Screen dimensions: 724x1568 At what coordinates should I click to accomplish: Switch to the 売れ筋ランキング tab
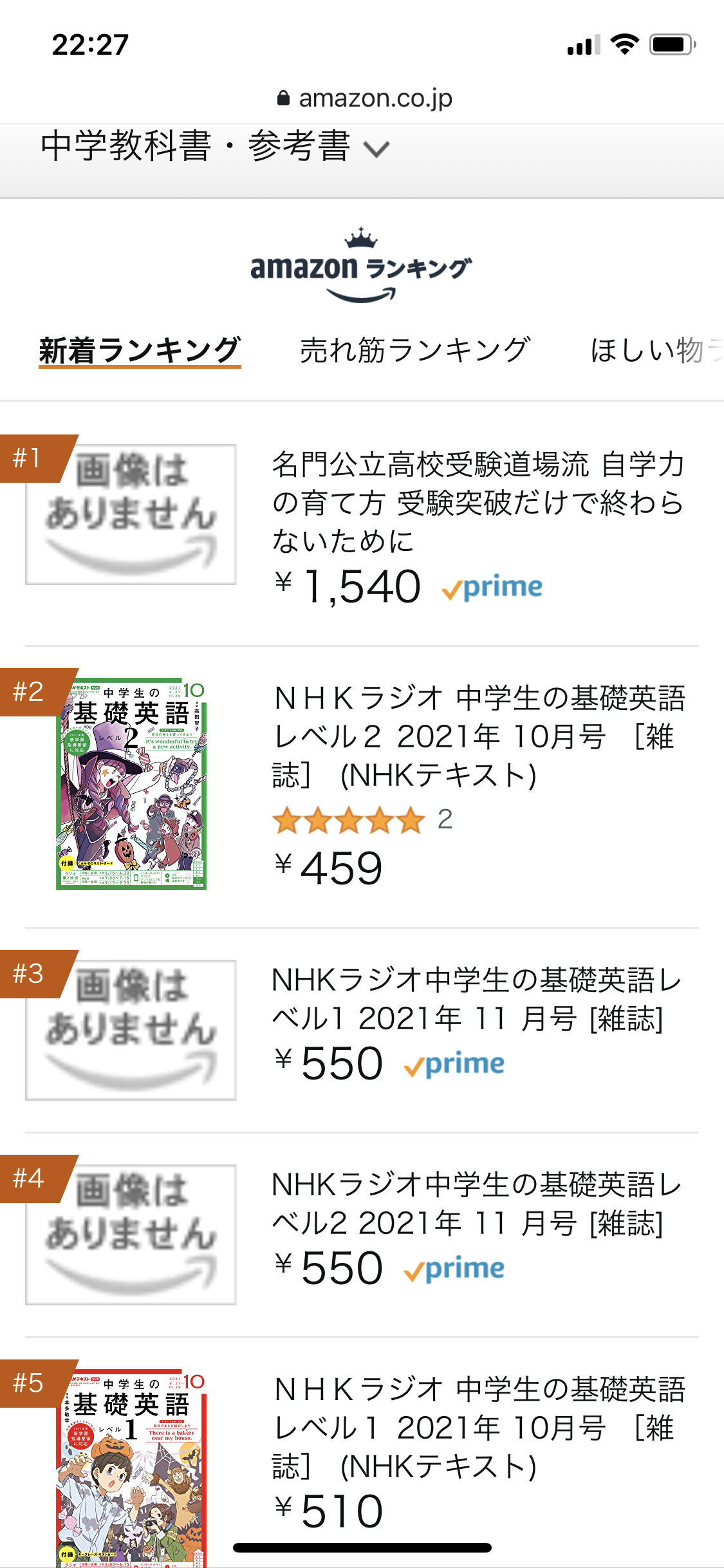pyautogui.click(x=415, y=351)
